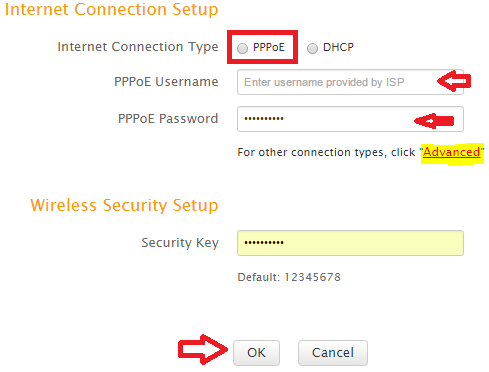Open the Advanced connection types link
Image resolution: width=489 pixels, height=372 pixels.
452,152
